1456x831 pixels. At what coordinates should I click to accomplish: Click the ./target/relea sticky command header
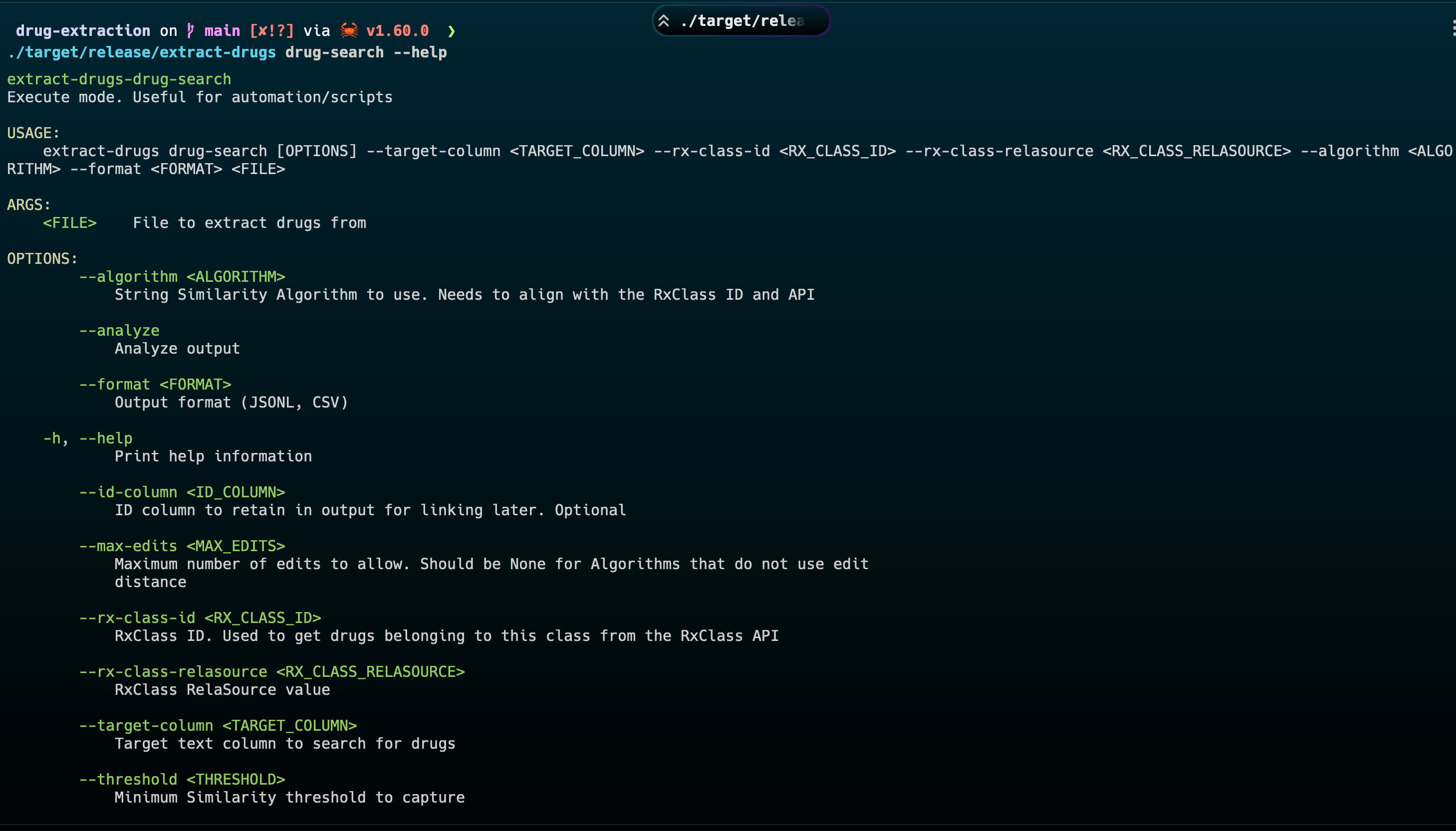click(x=741, y=21)
